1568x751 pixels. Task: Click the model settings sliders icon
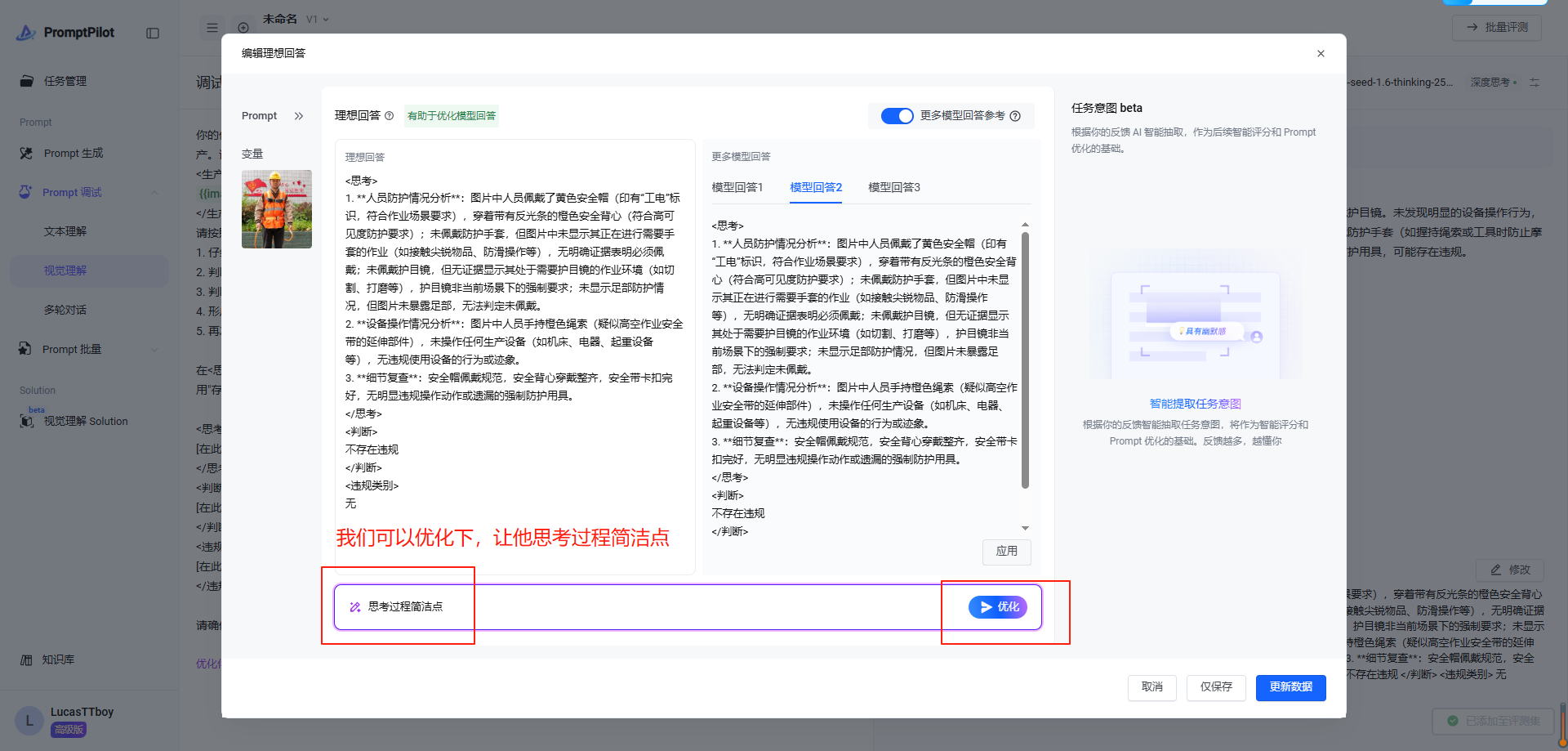tap(1535, 83)
